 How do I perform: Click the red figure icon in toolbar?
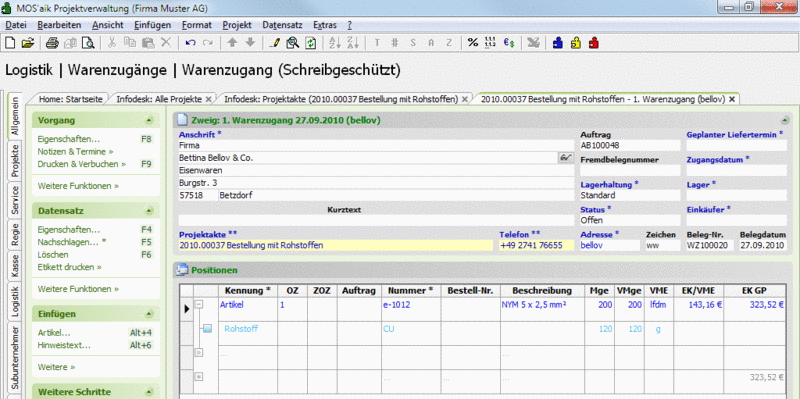pyautogui.click(x=593, y=43)
